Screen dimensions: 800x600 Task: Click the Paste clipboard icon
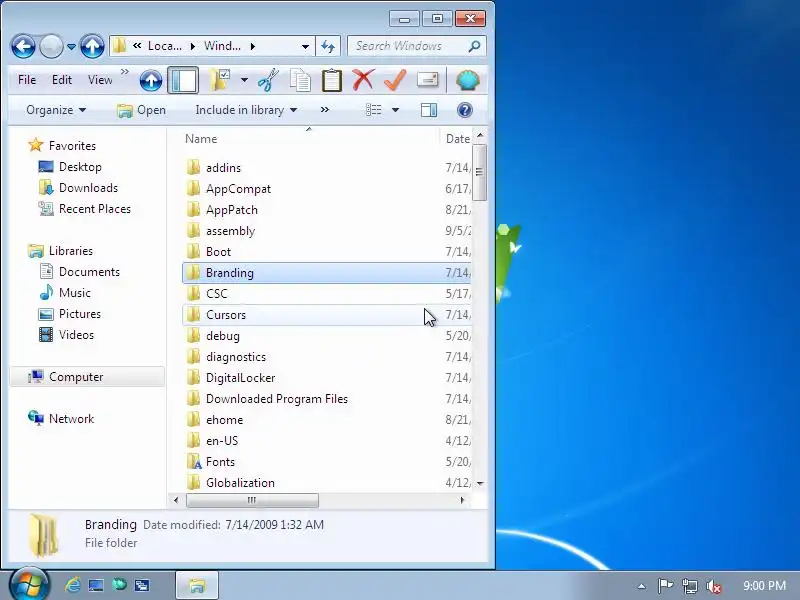coord(332,80)
